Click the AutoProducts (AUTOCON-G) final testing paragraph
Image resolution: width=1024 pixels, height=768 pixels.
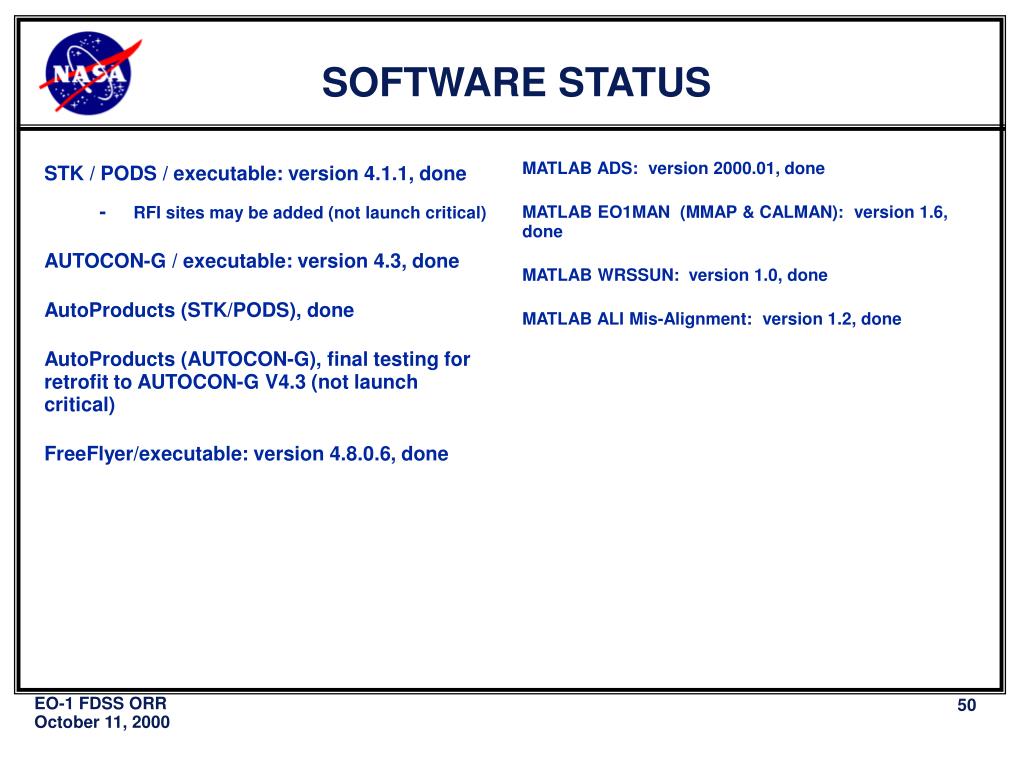point(257,382)
